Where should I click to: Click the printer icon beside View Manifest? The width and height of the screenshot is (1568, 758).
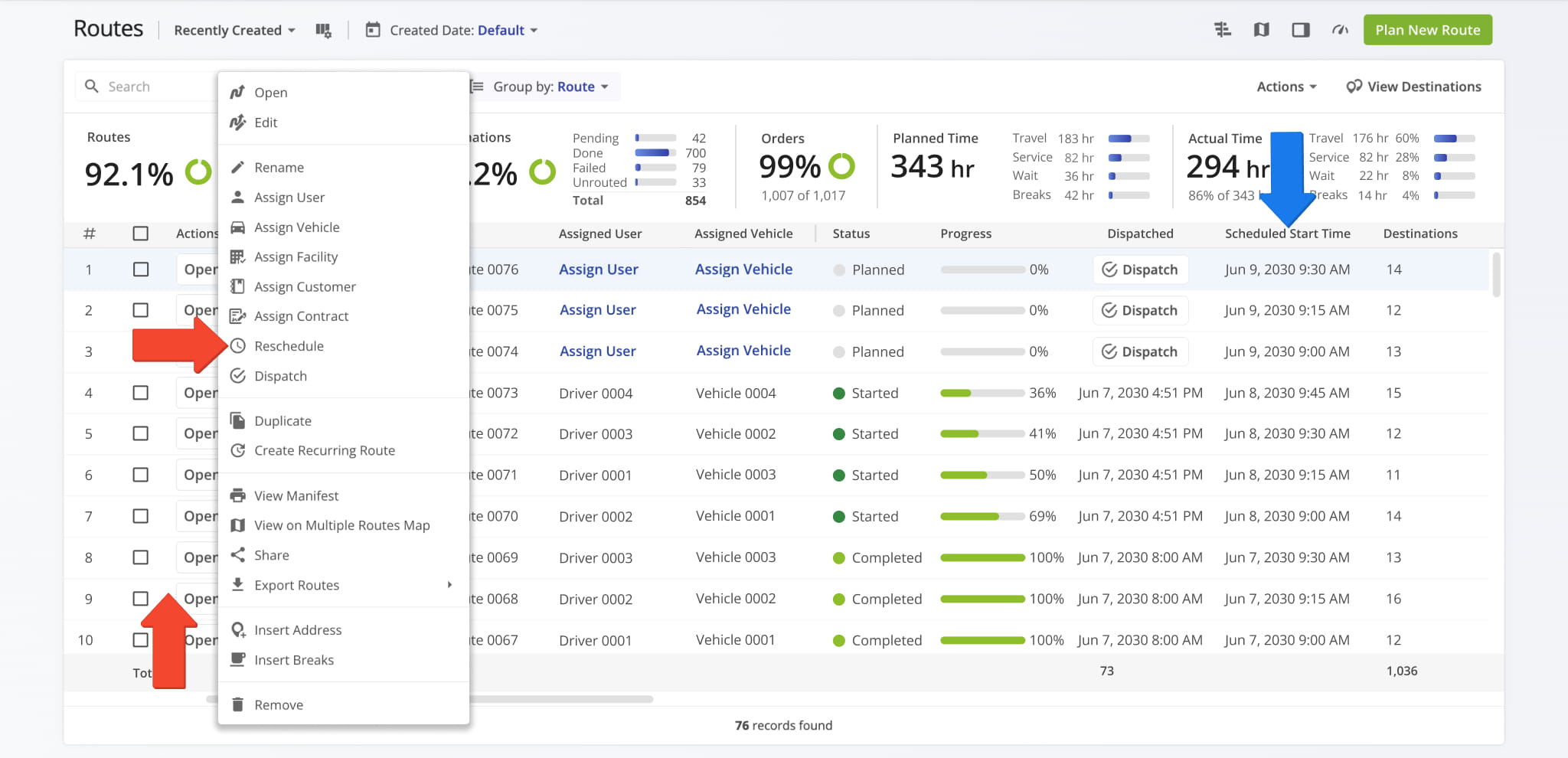tap(238, 495)
